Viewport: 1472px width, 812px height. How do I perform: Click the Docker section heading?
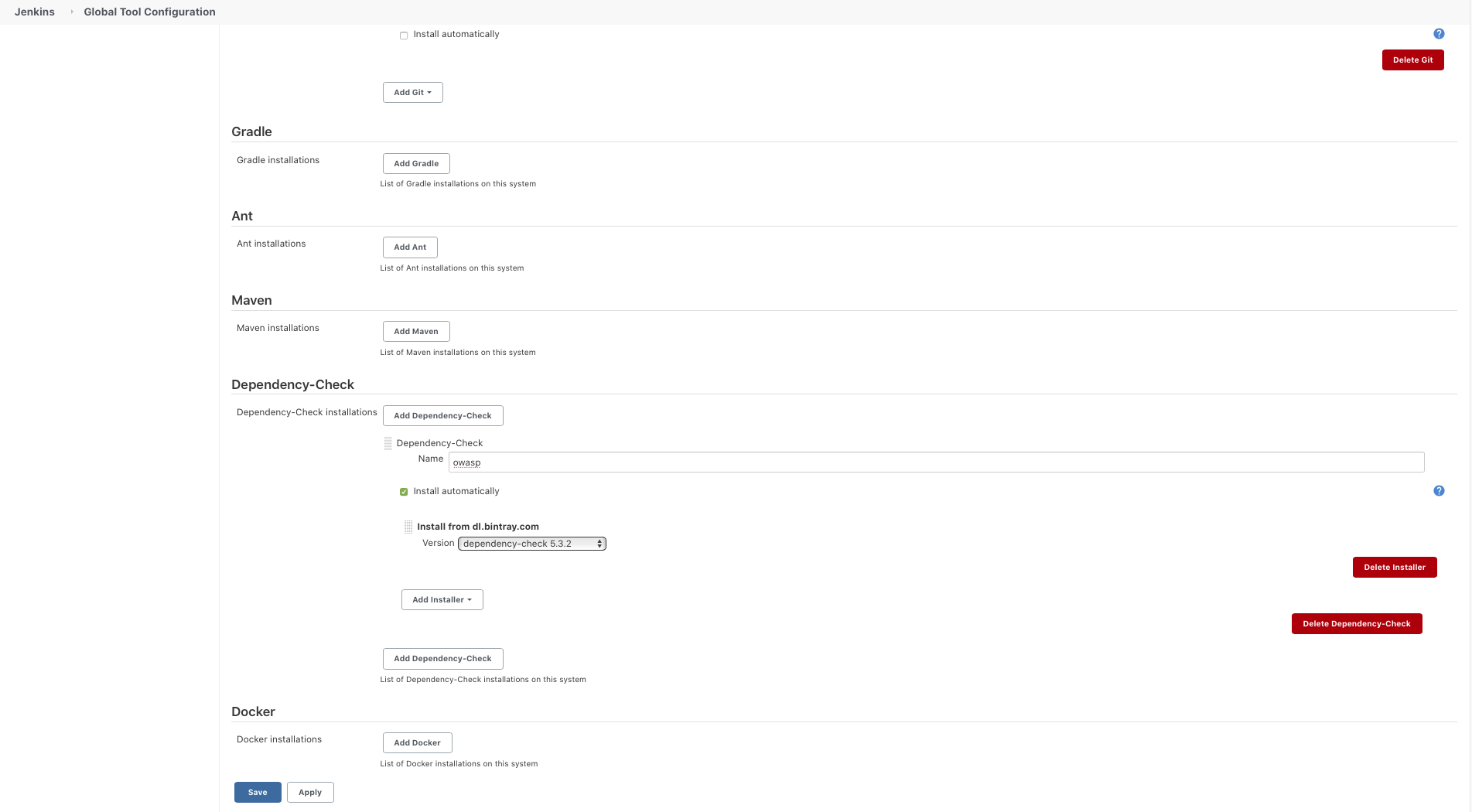[x=253, y=711]
